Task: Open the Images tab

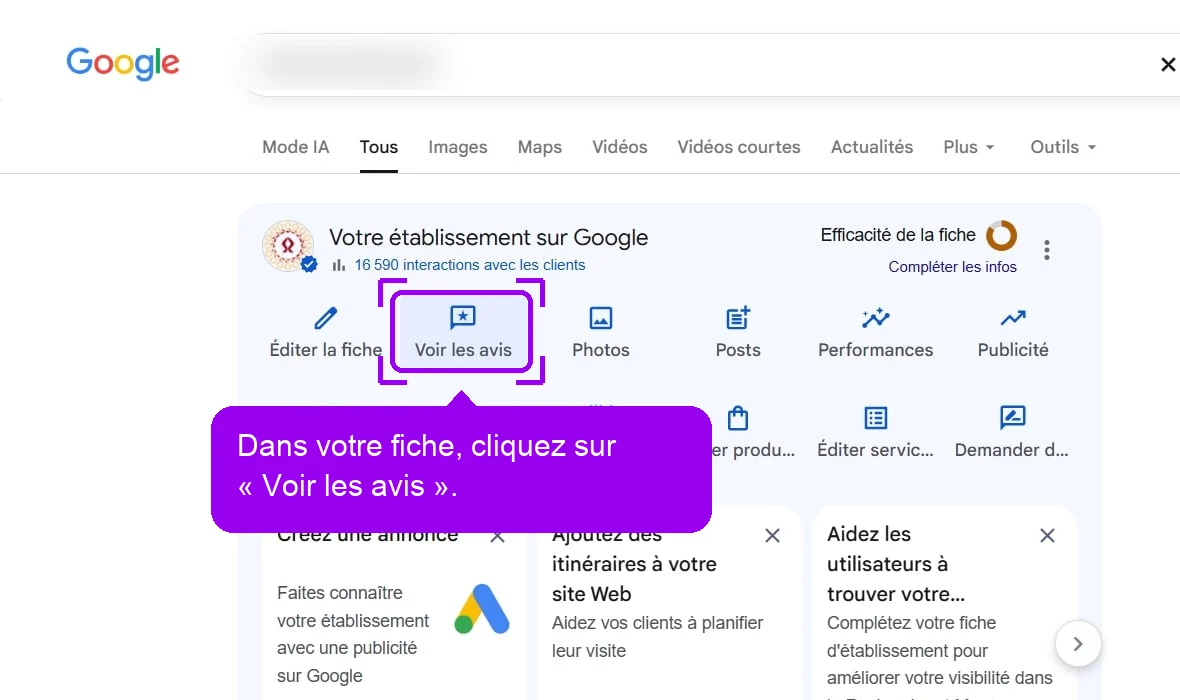Action: 458,147
